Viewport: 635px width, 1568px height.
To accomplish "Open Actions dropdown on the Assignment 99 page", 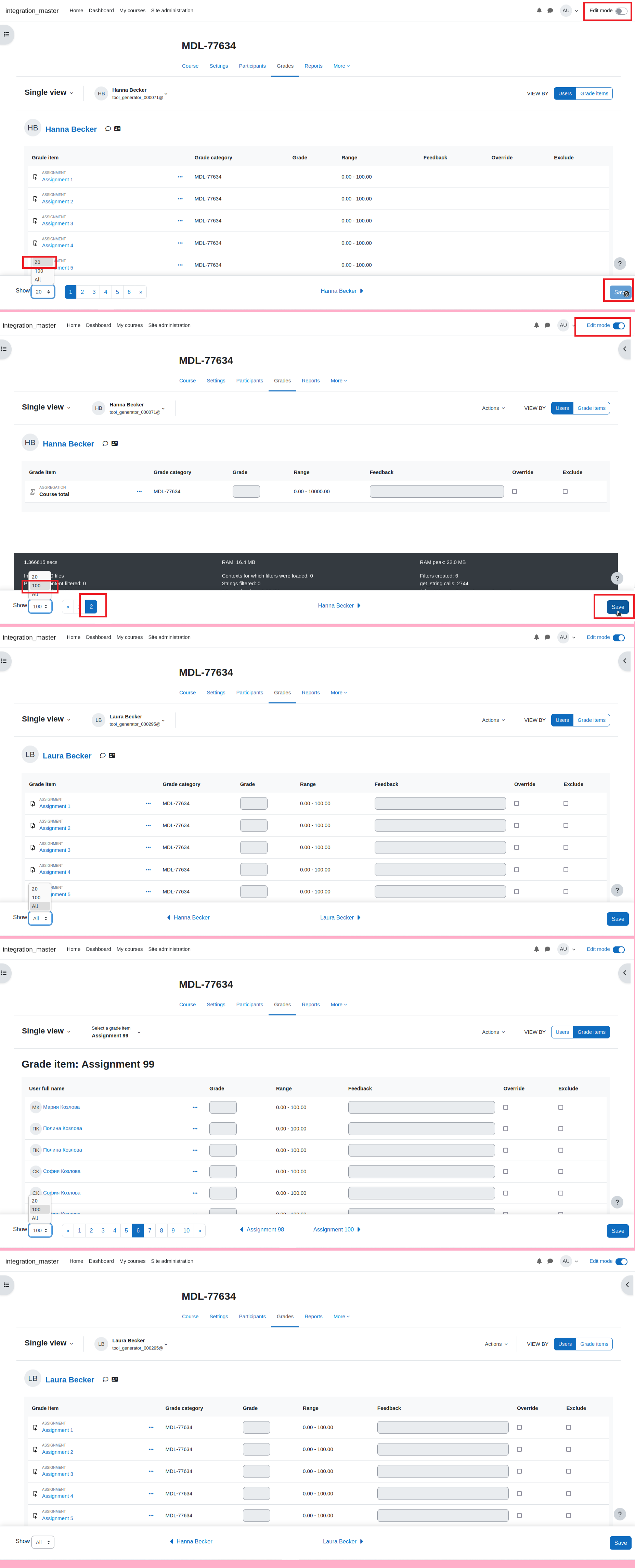I will 494,1032.
